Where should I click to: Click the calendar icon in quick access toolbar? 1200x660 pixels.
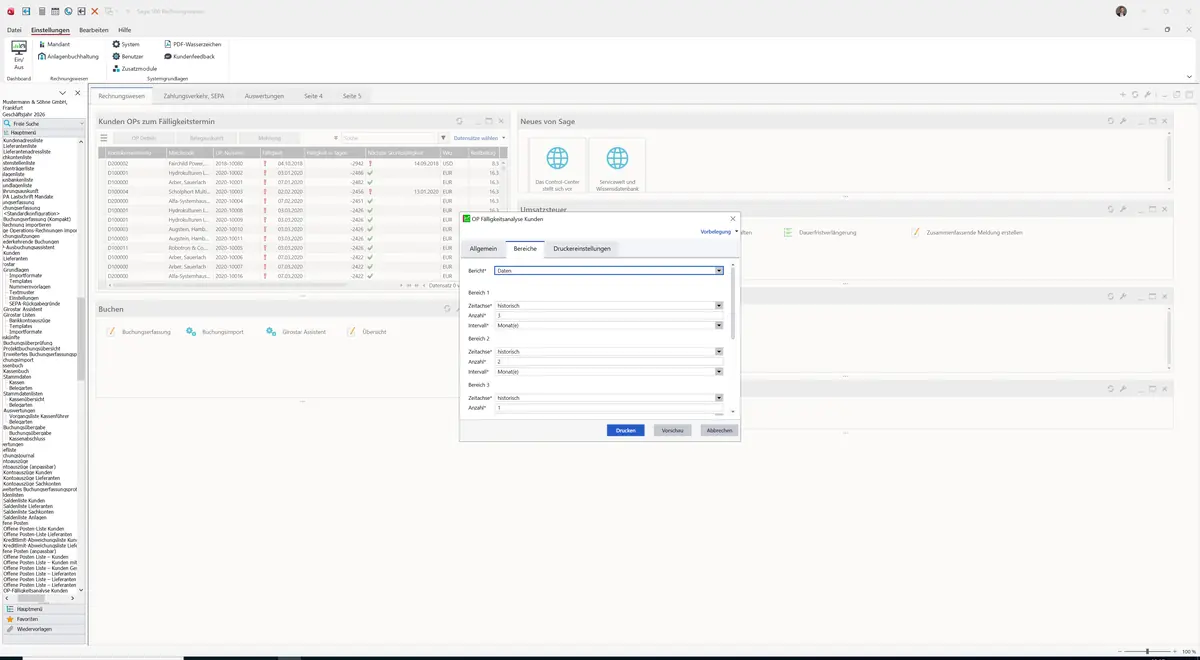tap(55, 11)
